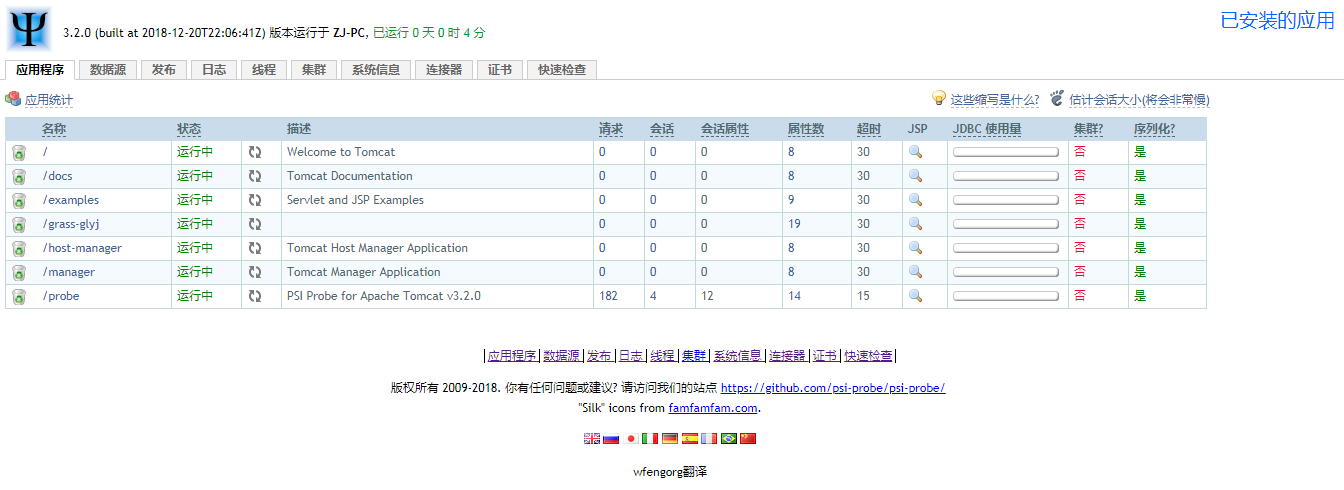Switch language with the Chinese flag
Image resolution: width=1344 pixels, height=490 pixels.
[748, 438]
